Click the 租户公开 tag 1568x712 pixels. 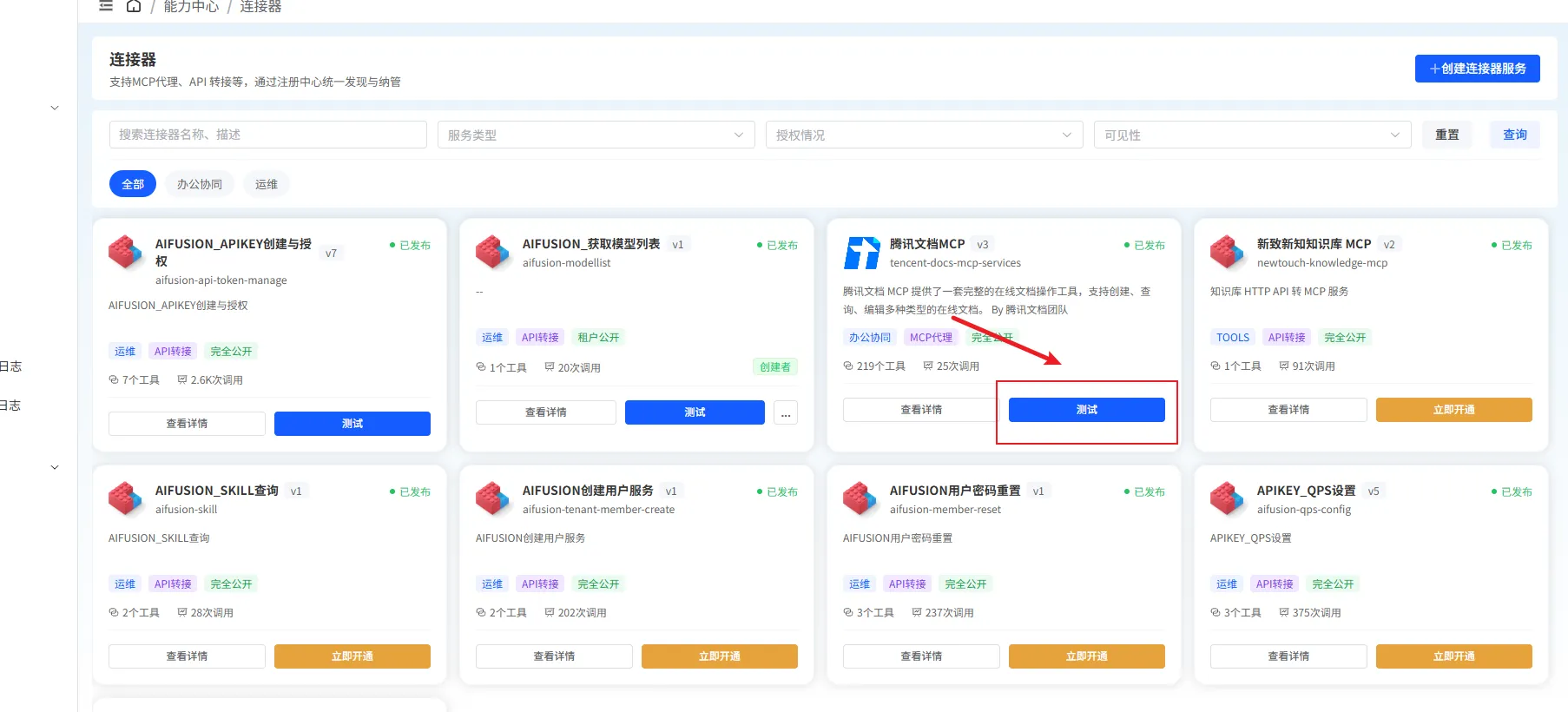click(598, 338)
